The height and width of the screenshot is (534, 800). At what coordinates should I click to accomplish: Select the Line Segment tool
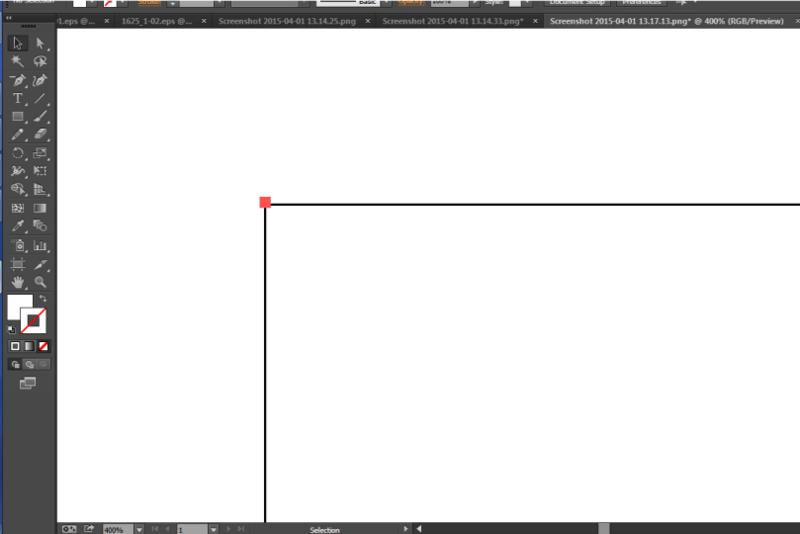[x=40, y=98]
